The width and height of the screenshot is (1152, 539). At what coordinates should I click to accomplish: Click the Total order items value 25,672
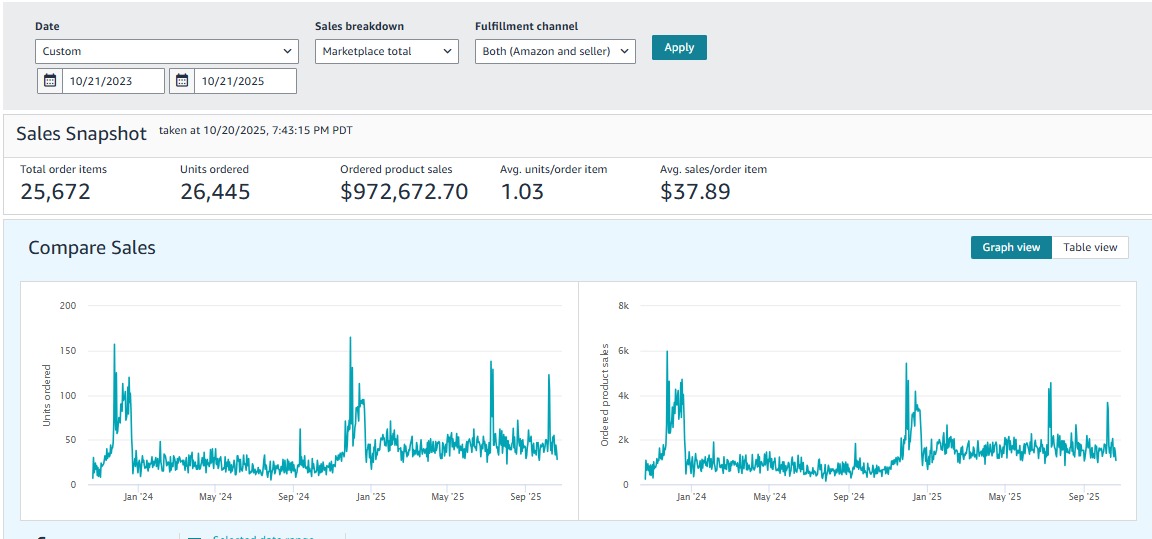coord(55,192)
